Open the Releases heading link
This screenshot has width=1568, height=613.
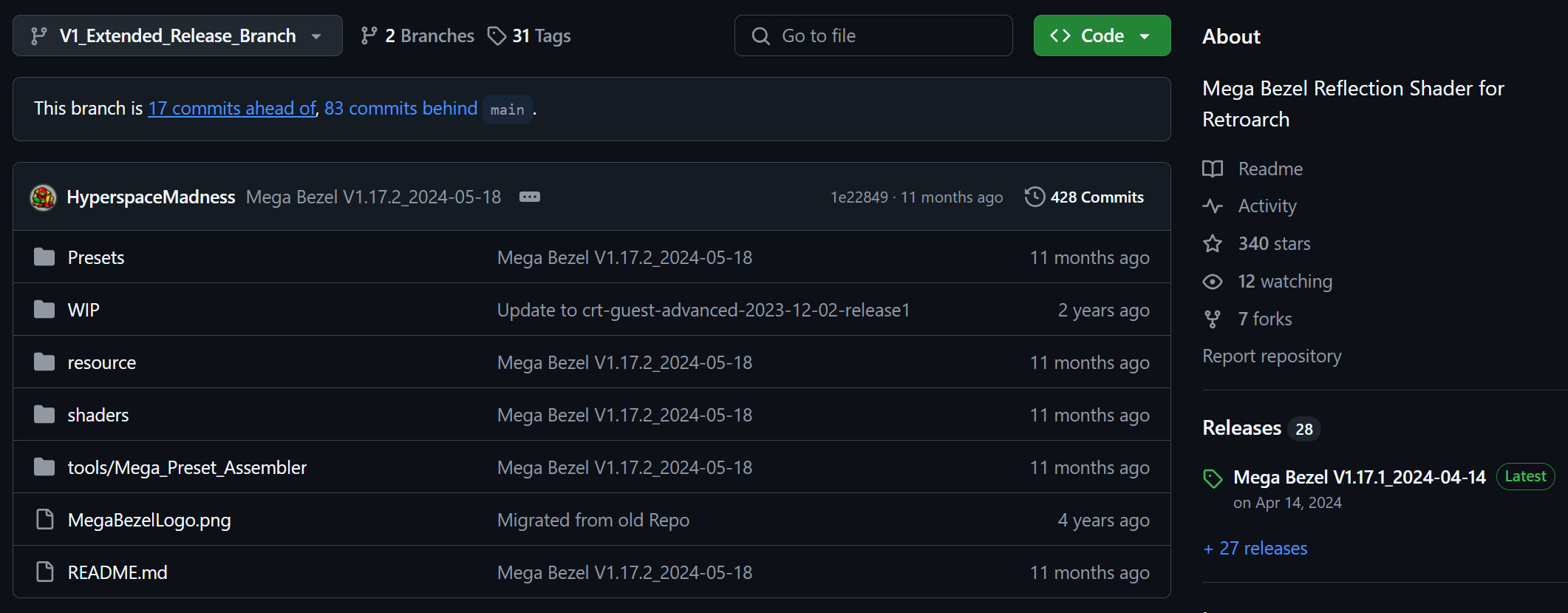pos(1261,428)
